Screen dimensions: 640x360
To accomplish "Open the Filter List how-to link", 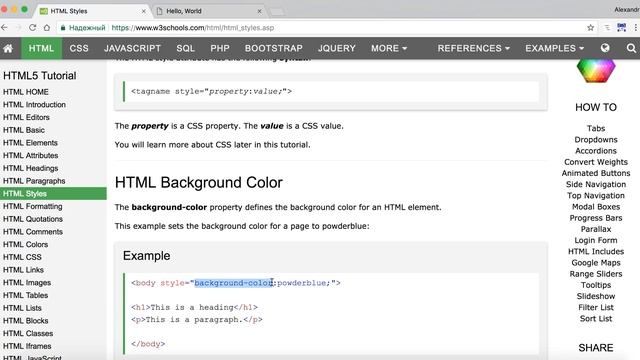I will coord(596,307).
